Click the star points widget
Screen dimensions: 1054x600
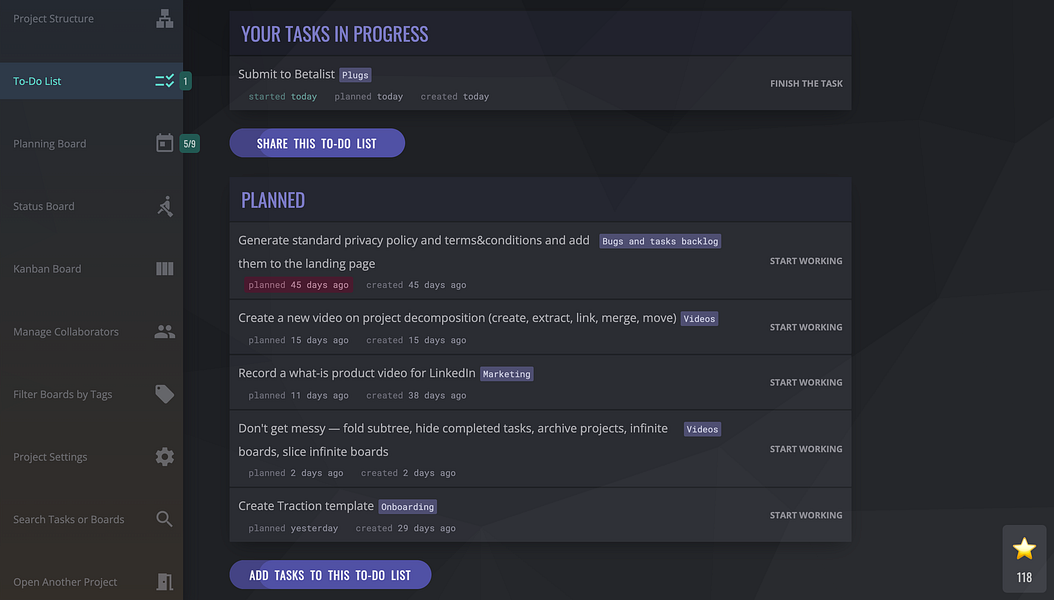coord(1024,558)
